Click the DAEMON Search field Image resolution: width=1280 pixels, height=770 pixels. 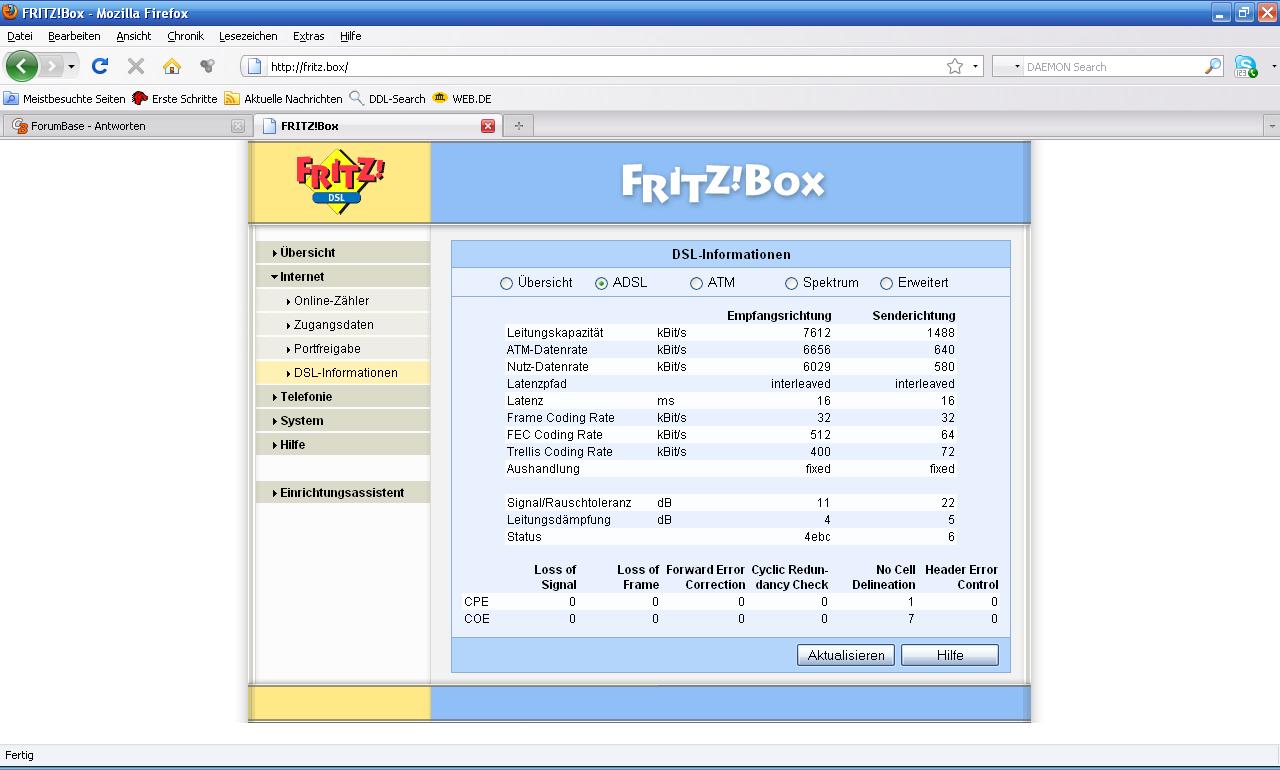(1113, 67)
